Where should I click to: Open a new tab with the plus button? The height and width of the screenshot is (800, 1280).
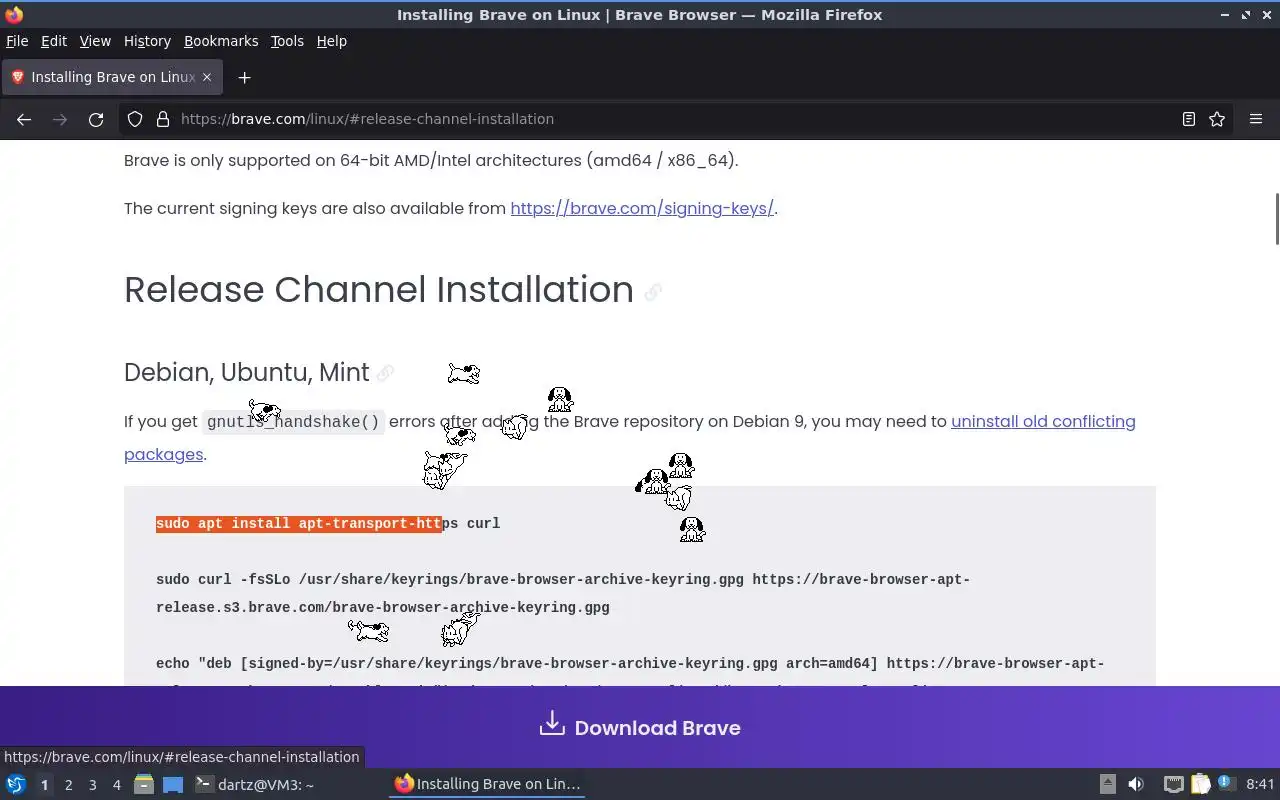(x=244, y=77)
